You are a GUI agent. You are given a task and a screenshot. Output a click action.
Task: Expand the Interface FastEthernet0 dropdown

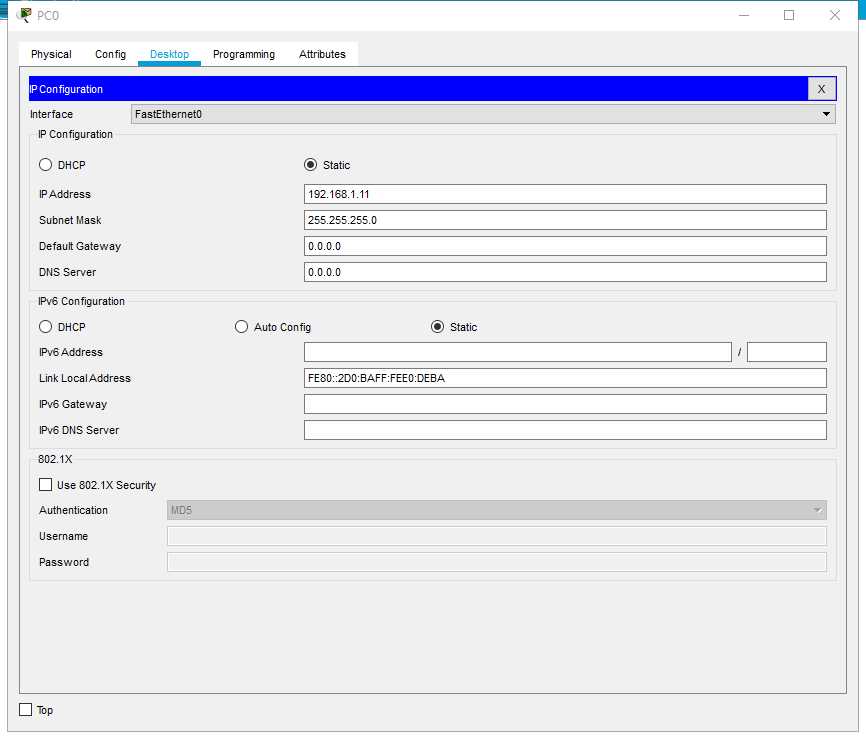point(483,114)
